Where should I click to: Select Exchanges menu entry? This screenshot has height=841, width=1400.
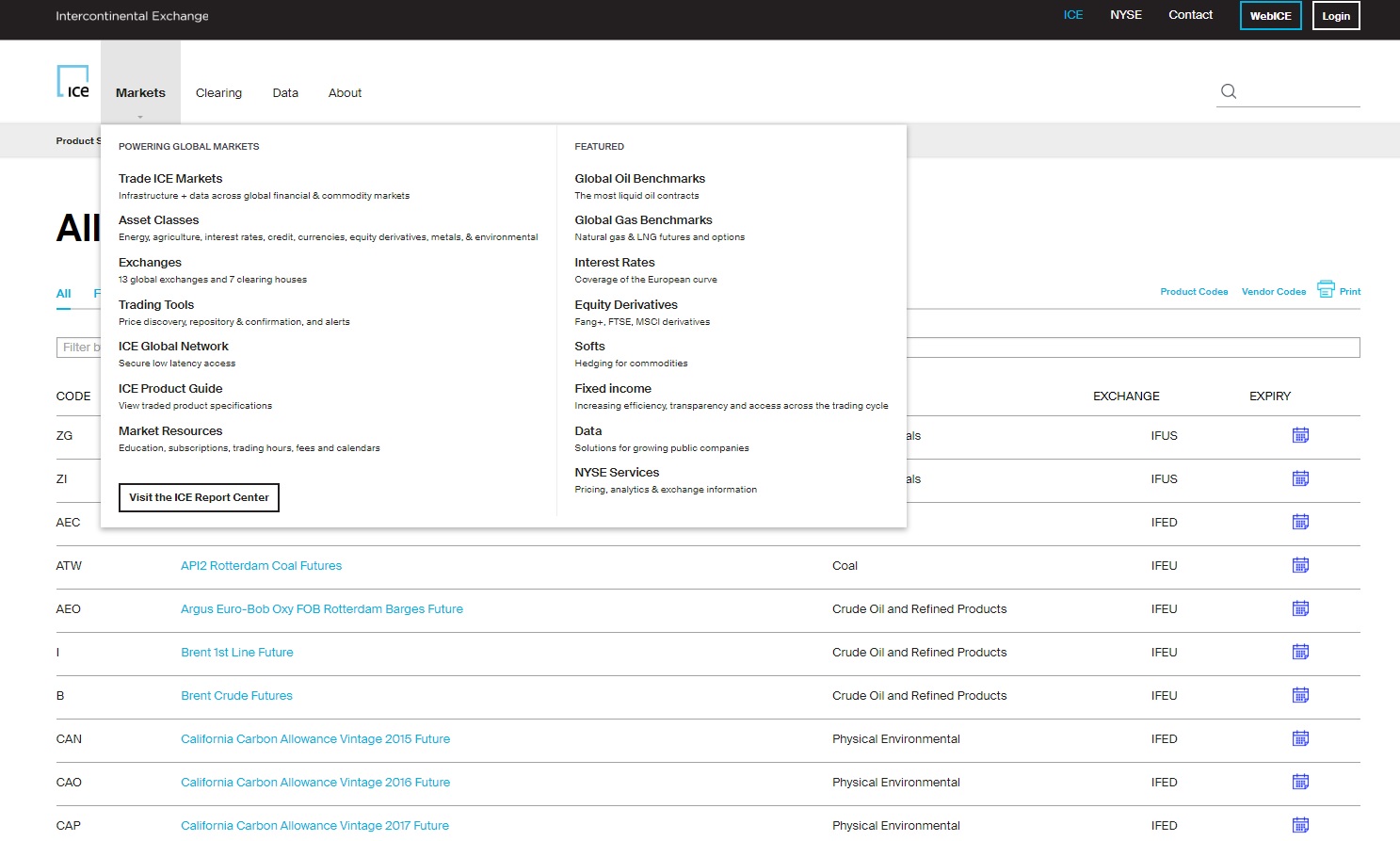pyautogui.click(x=150, y=262)
